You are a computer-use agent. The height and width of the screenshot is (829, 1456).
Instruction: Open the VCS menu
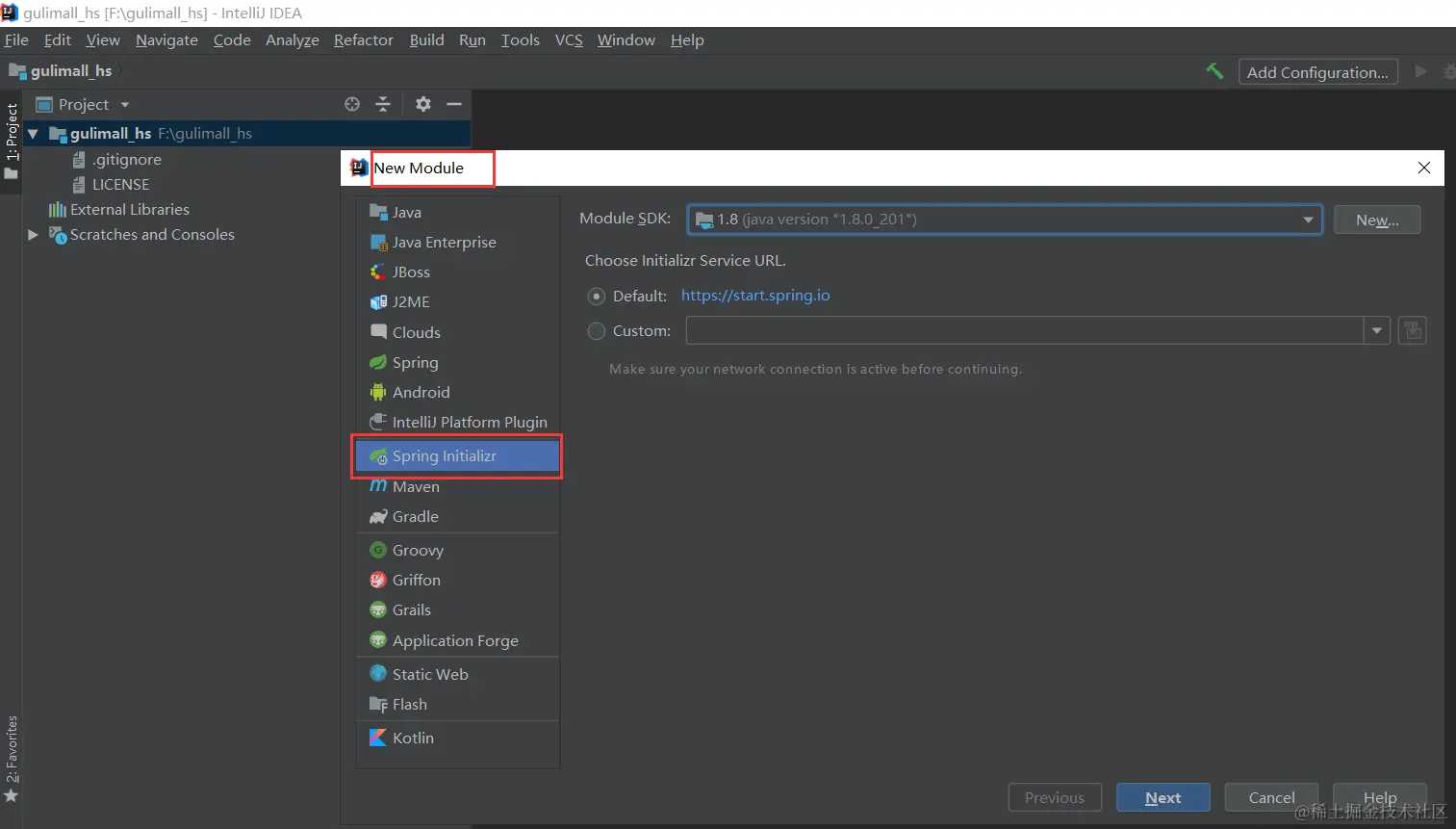[x=569, y=40]
